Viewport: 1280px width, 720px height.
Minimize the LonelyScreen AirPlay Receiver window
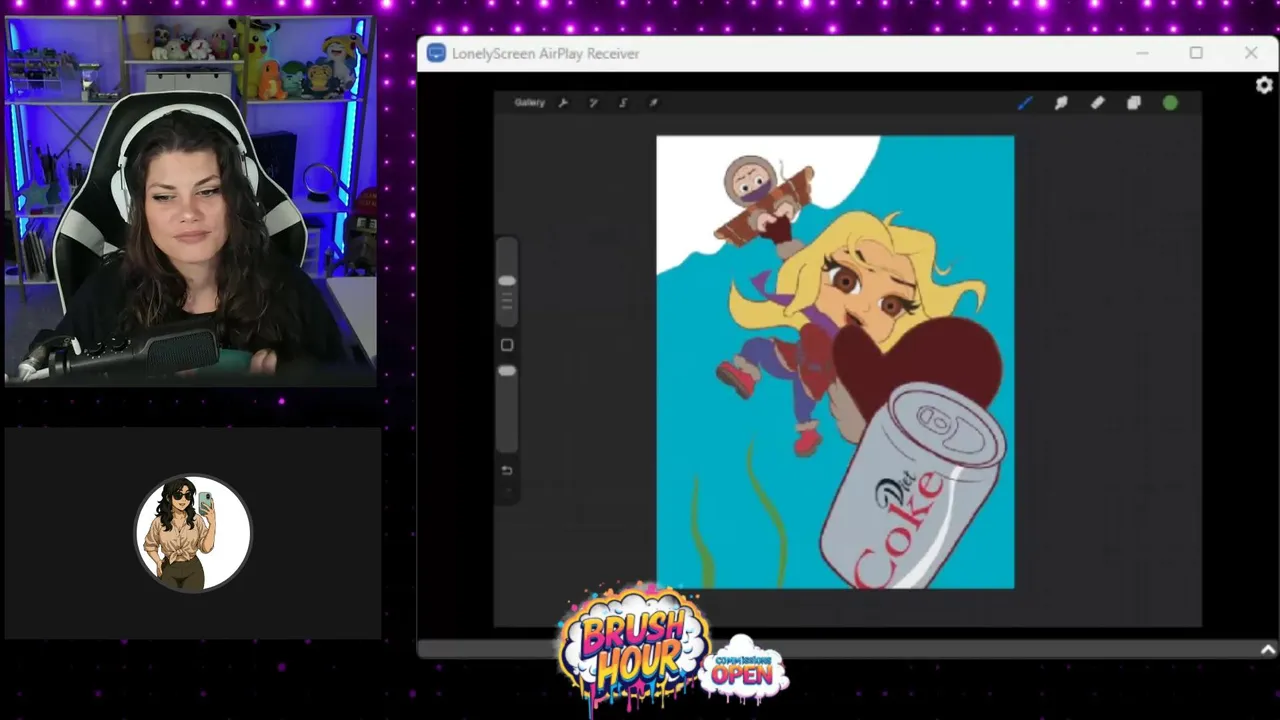tap(1142, 53)
